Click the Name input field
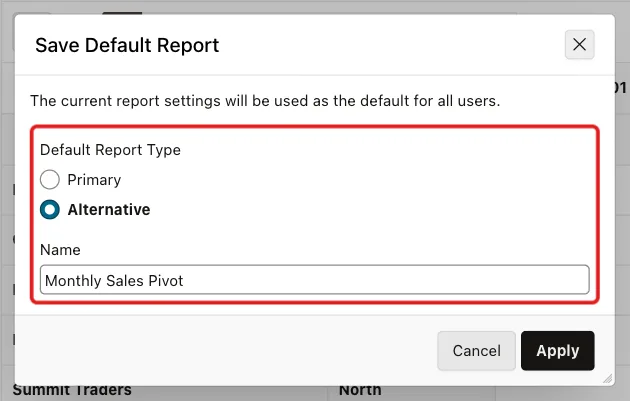Viewport: 630px width, 401px height. (x=315, y=280)
